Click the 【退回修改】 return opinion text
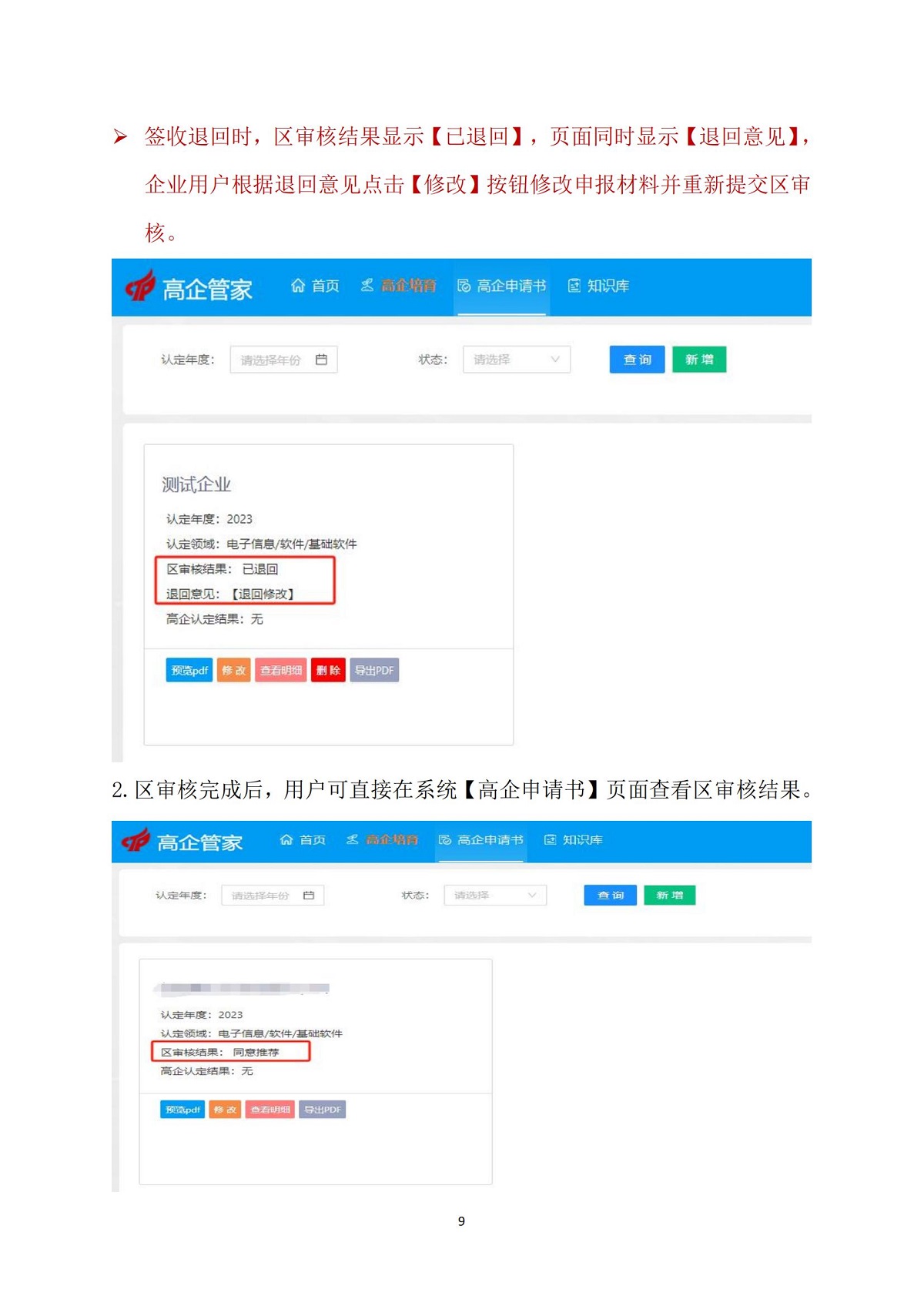This screenshot has height=1306, width=924. coord(263,594)
